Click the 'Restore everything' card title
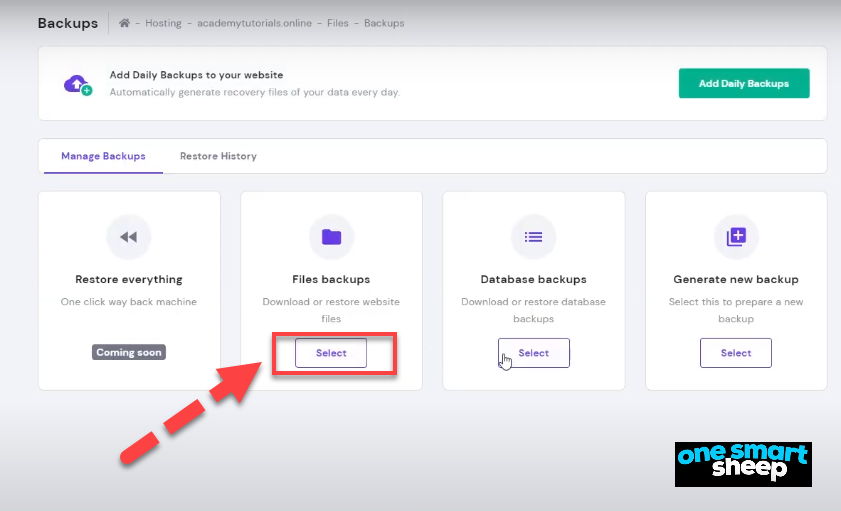Screen dimensions: 841x511 (129, 279)
